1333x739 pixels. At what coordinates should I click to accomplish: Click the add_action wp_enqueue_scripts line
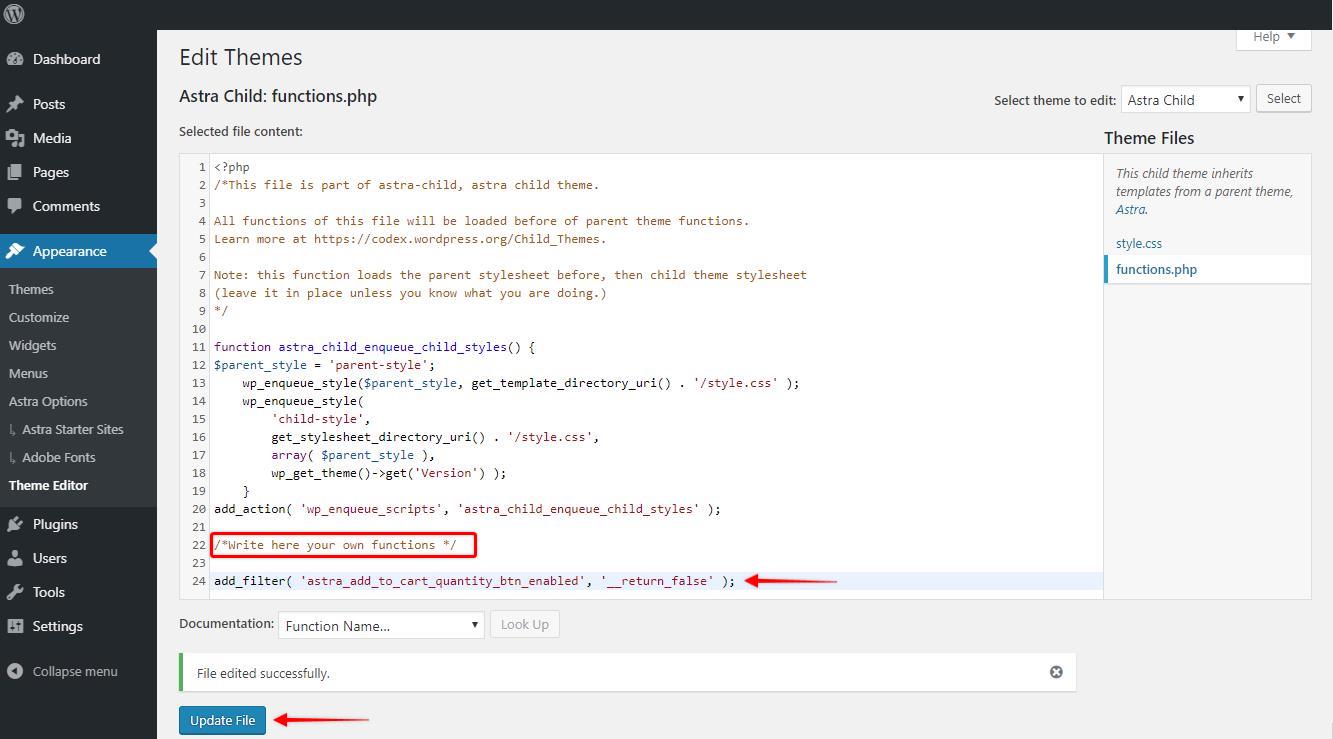coord(467,509)
